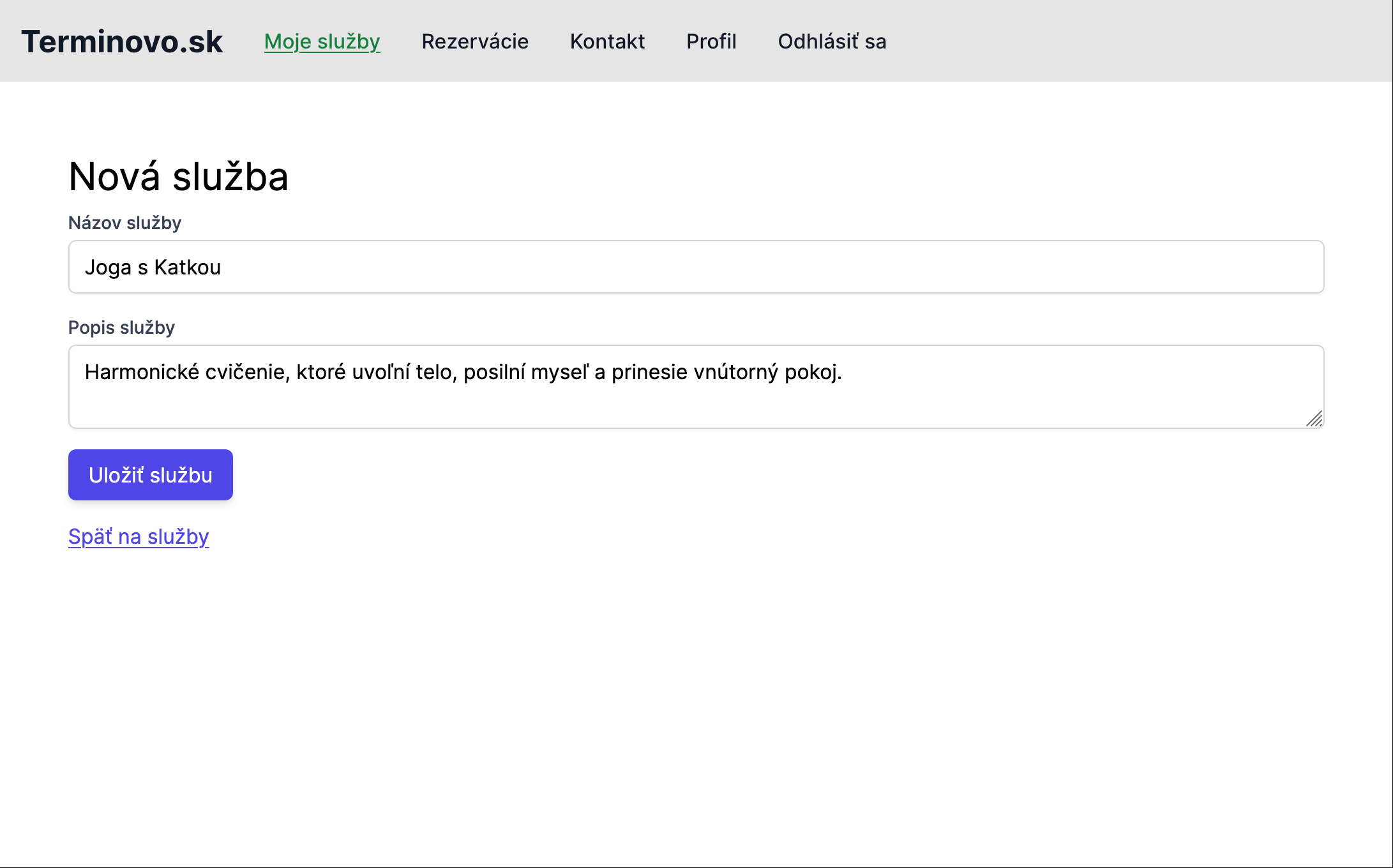Click the word pokoj ending the description
The image size is (1393, 868).
coord(811,372)
